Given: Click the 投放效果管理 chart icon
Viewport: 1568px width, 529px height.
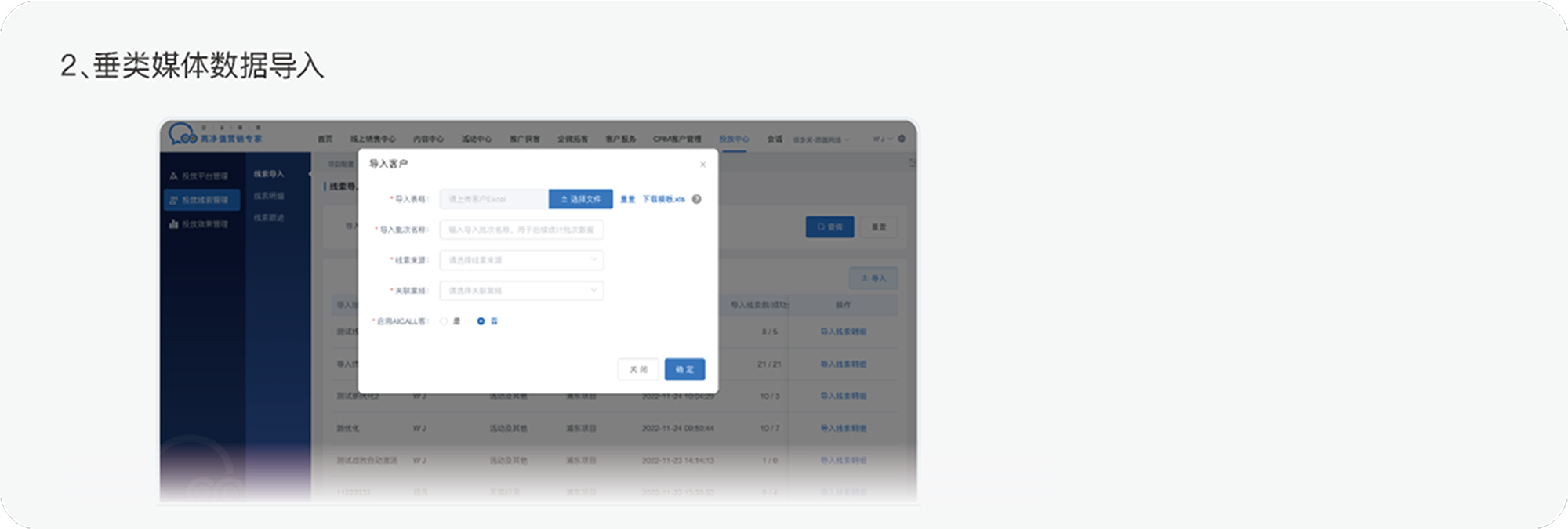Looking at the screenshot, I should [x=174, y=224].
